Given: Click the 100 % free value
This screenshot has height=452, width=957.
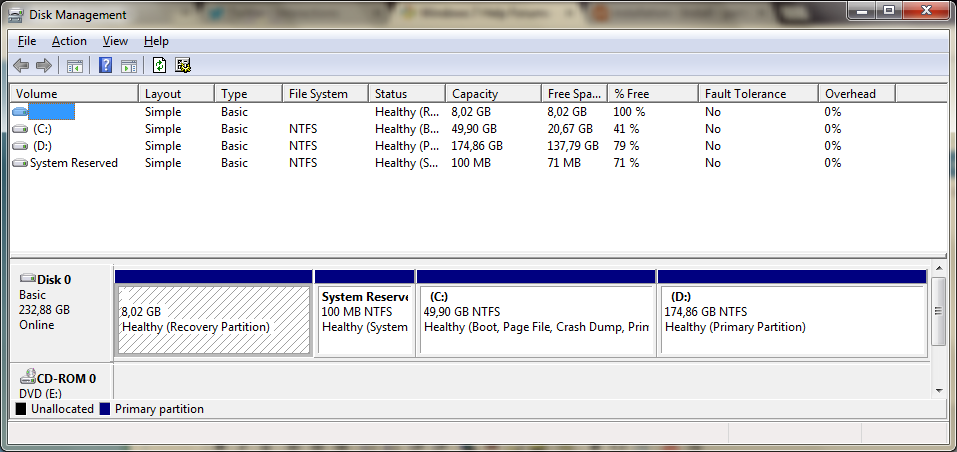Looking at the screenshot, I should 629,112.
